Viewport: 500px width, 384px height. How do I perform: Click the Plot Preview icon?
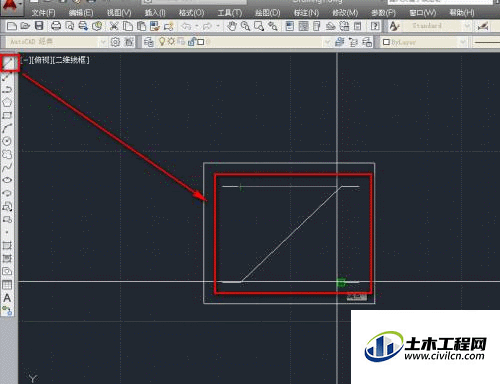[x=69, y=26]
